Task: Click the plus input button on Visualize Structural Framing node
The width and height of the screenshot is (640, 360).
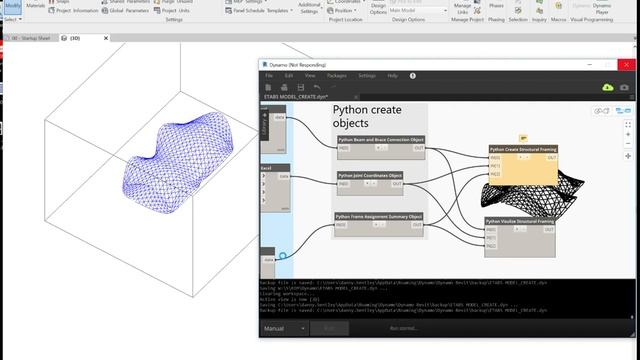Action: tap(516, 229)
